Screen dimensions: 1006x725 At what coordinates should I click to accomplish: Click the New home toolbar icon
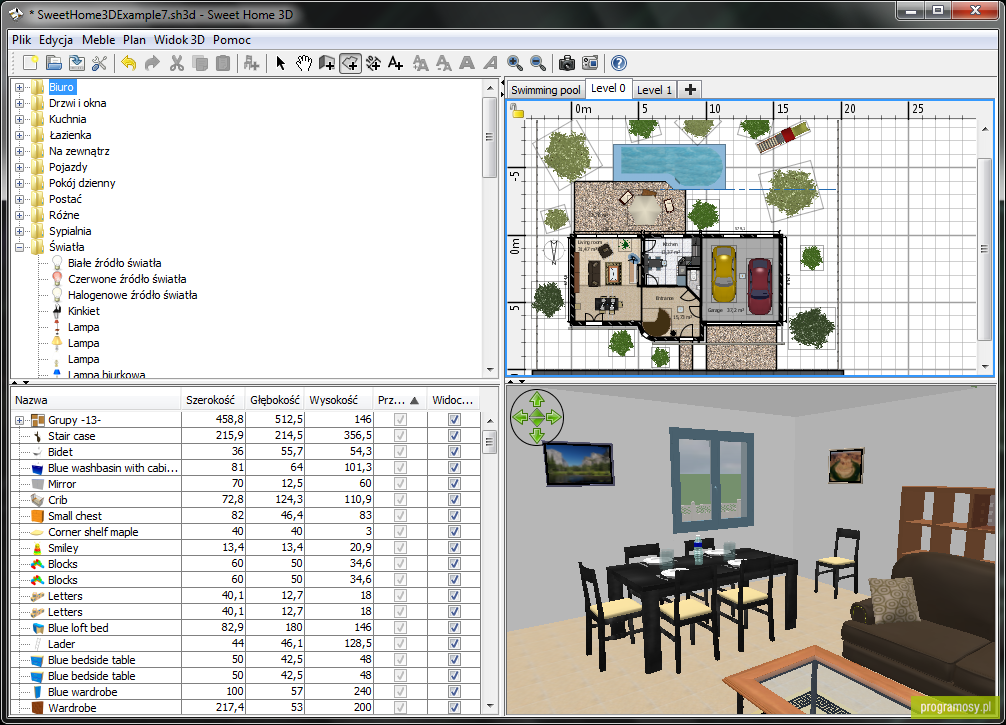30,63
